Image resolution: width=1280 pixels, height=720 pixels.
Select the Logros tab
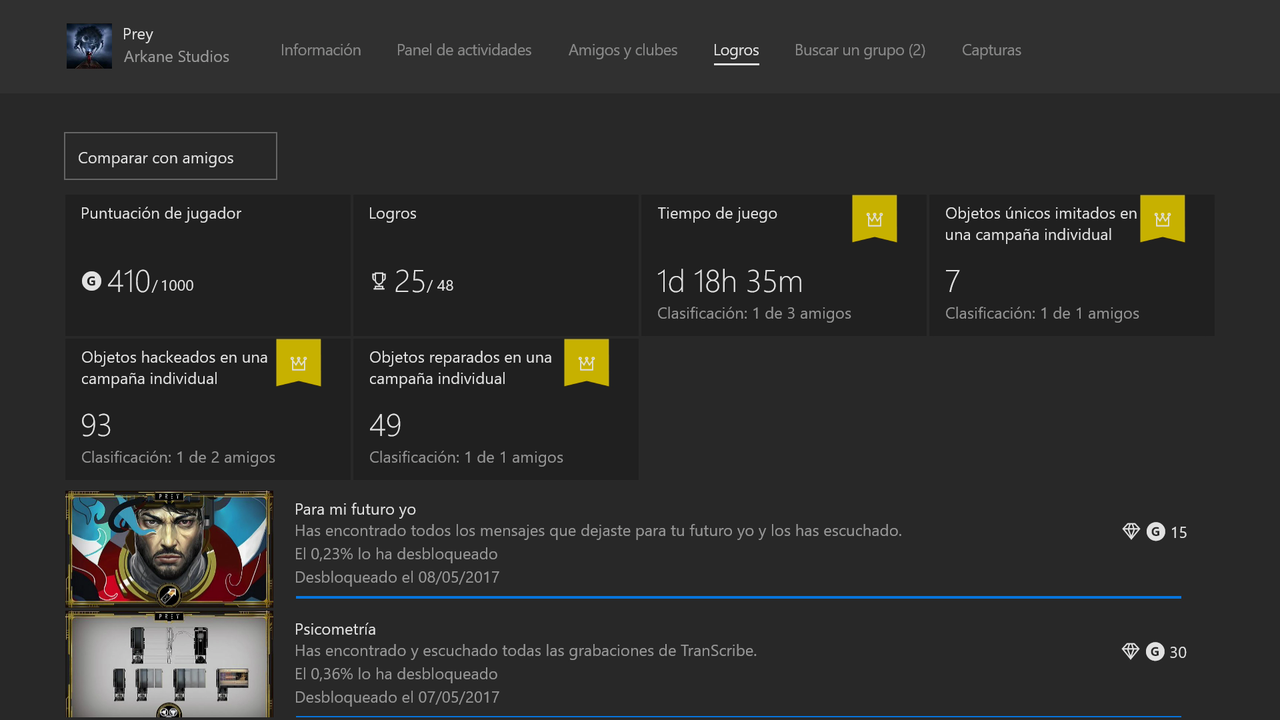736,50
